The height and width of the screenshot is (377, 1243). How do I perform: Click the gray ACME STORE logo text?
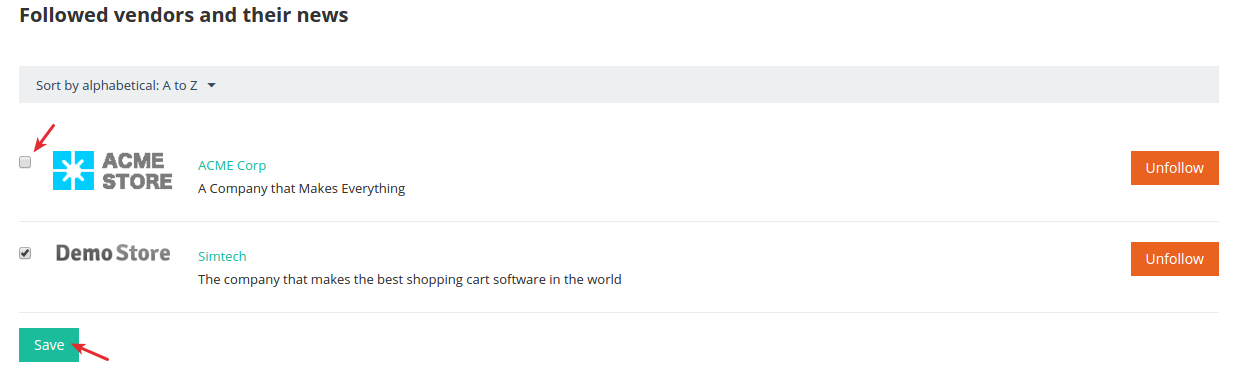click(137, 170)
